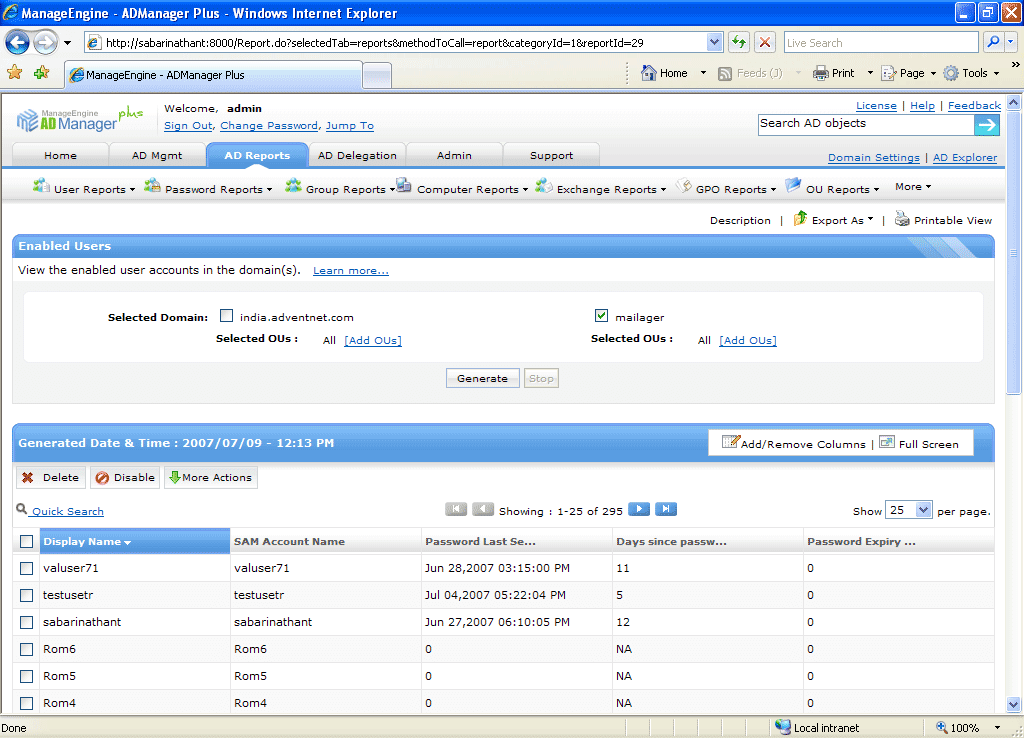The image size is (1024, 738).
Task: Open the Show per page dropdown
Action: (908, 510)
